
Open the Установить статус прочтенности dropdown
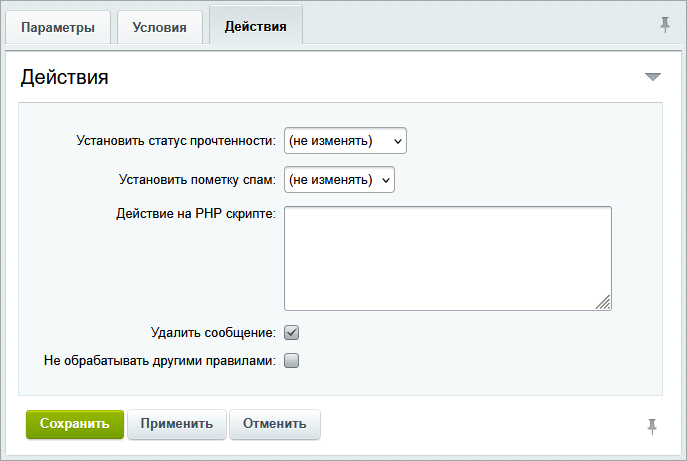(x=345, y=141)
